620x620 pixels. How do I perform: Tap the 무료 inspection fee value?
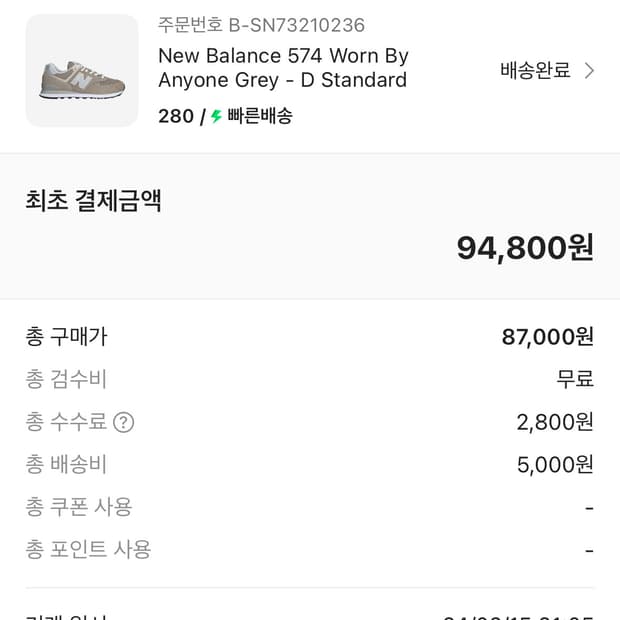coord(575,379)
